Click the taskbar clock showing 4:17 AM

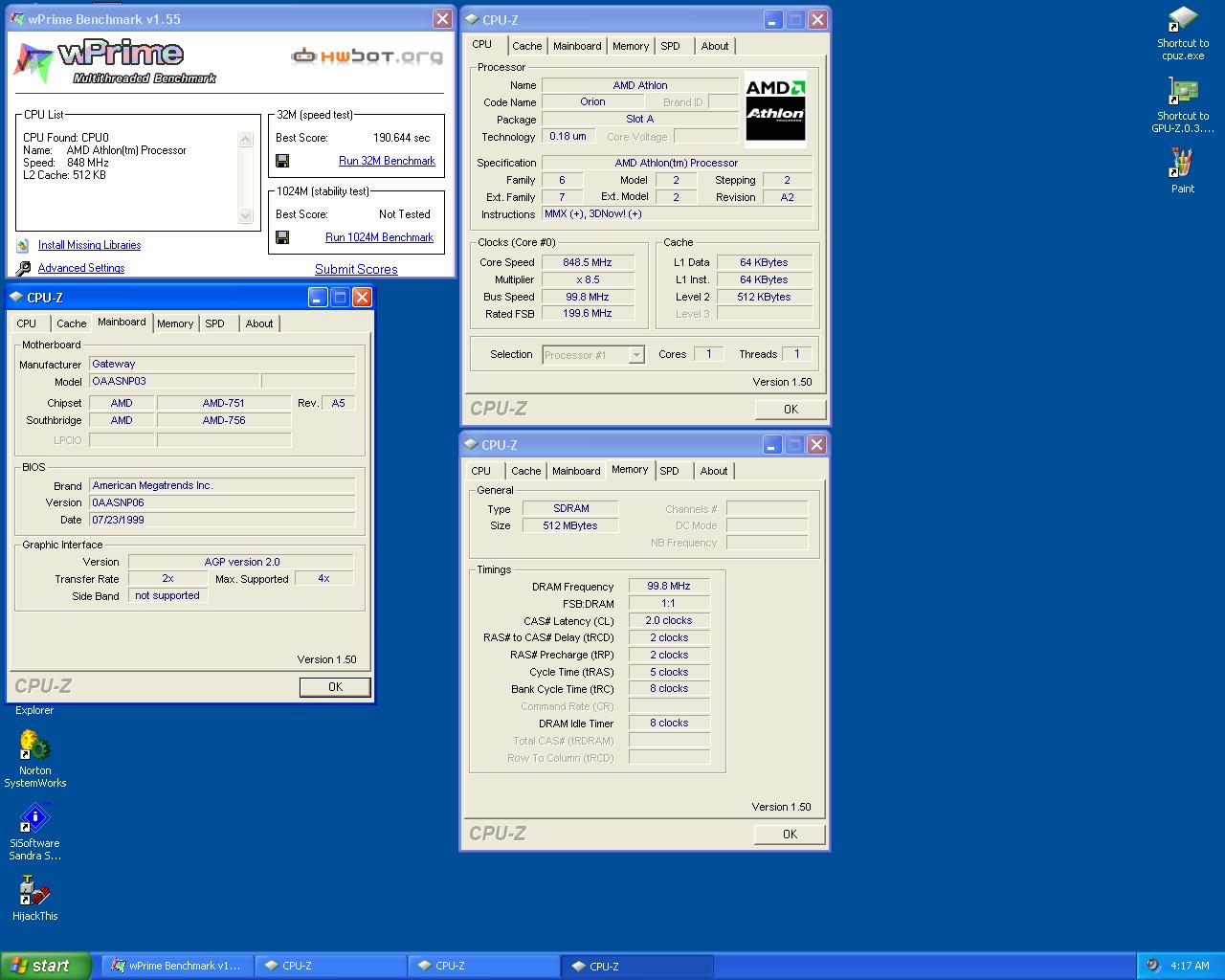click(x=1190, y=966)
